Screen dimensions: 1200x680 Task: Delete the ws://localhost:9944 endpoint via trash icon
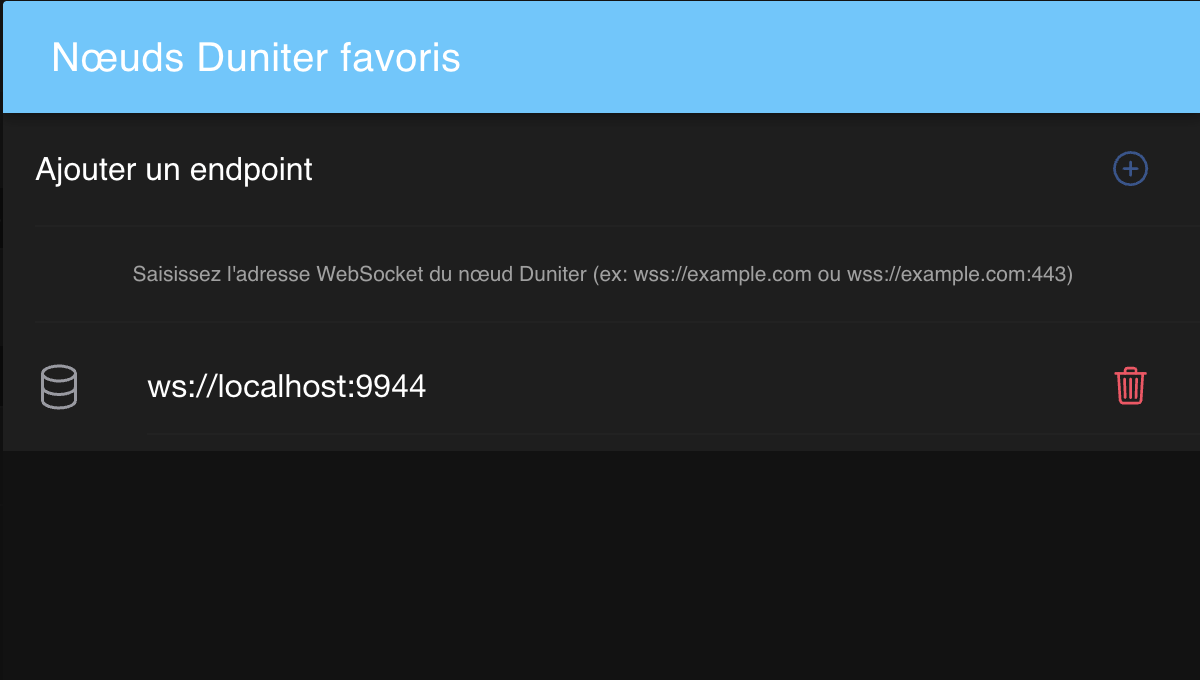(1130, 386)
